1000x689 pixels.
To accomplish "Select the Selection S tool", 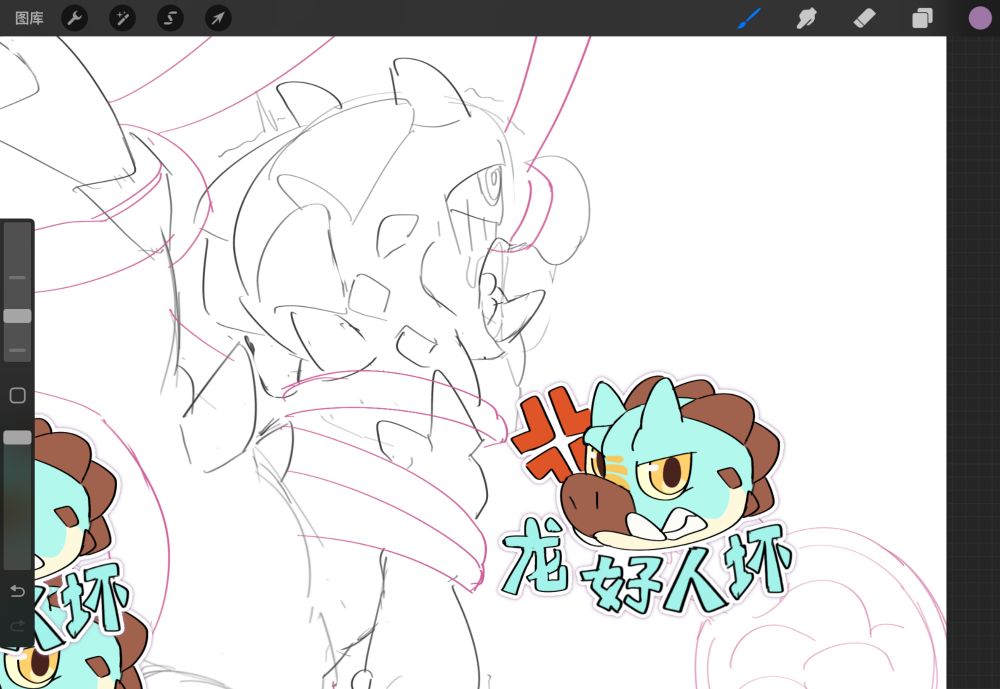I will pyautogui.click(x=170, y=19).
